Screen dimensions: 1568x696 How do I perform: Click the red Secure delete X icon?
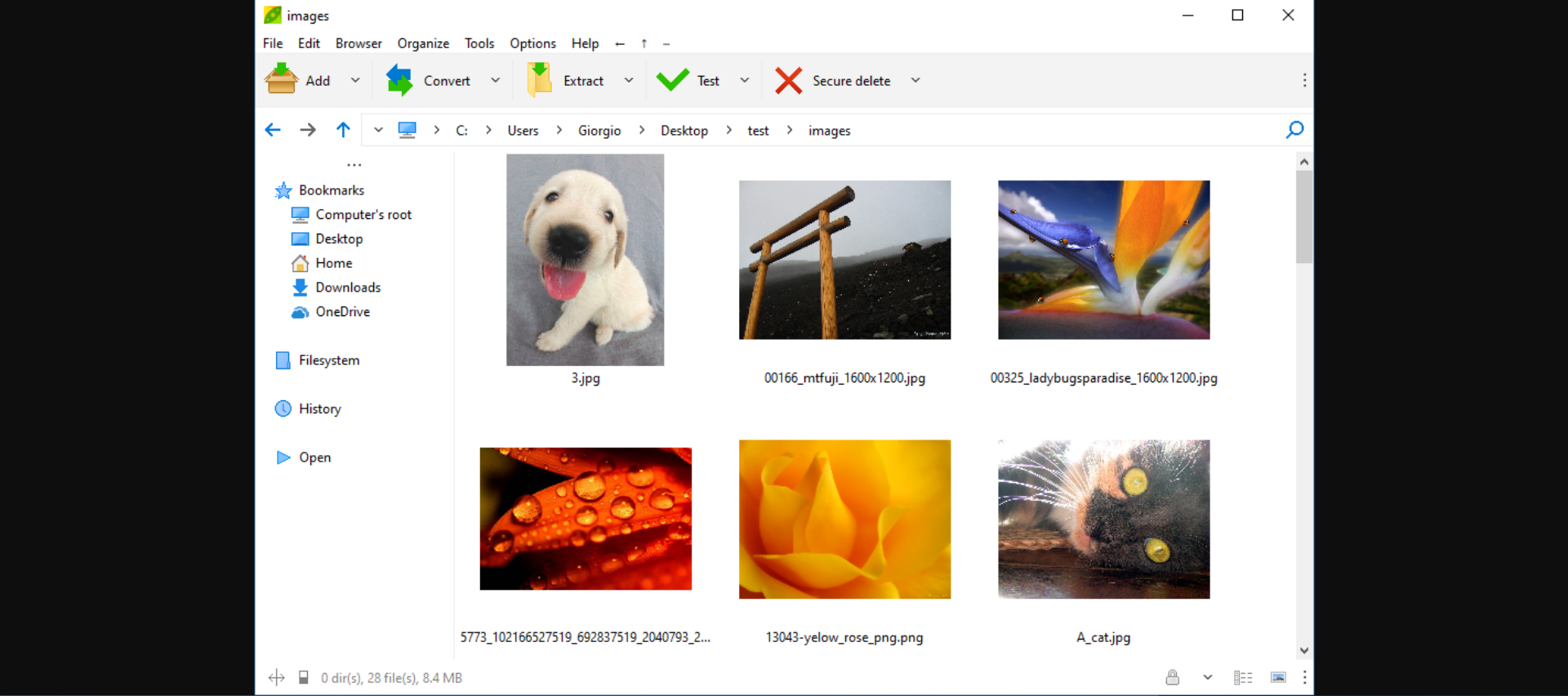pyautogui.click(x=788, y=80)
